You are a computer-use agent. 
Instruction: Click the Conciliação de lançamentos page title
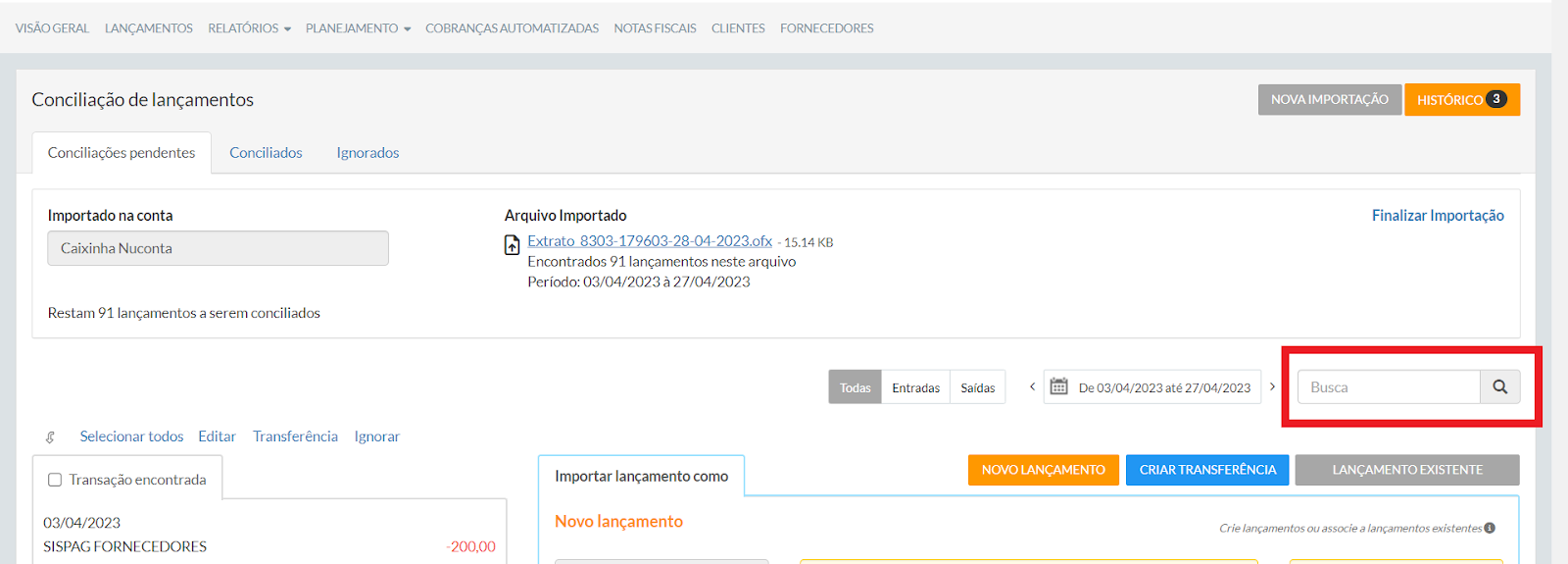tap(143, 99)
